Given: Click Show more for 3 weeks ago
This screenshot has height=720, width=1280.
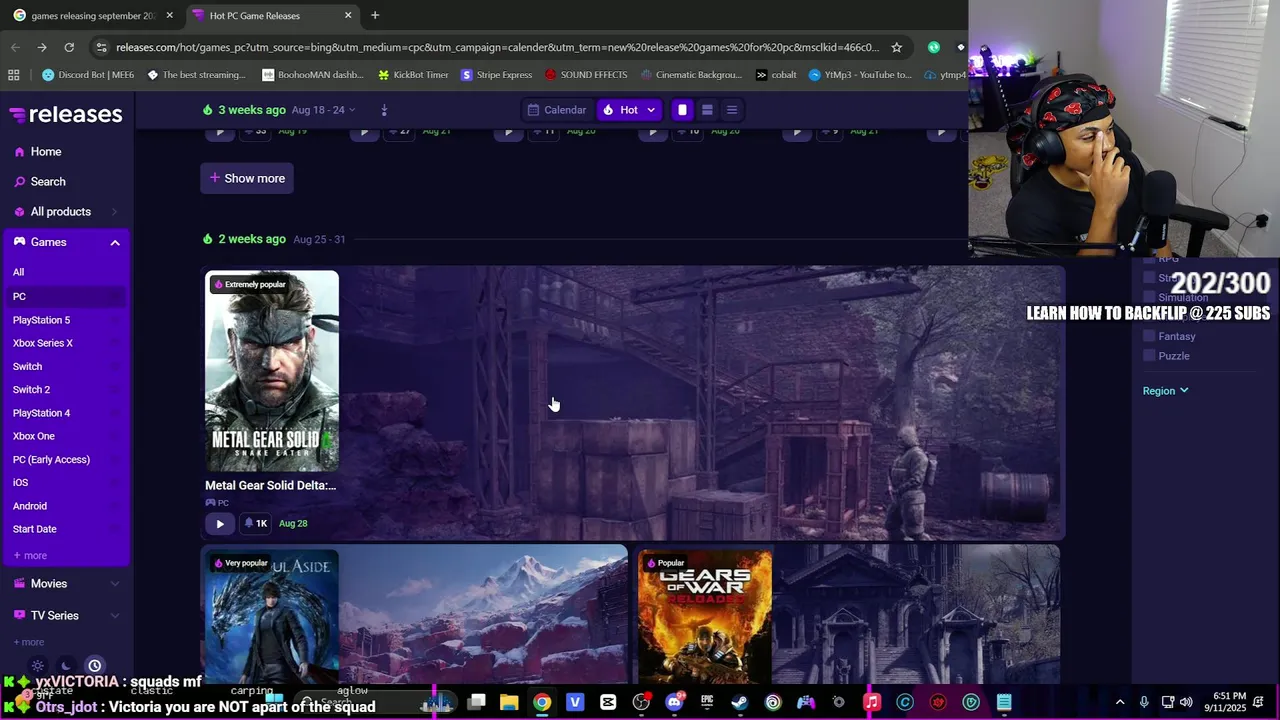Looking at the screenshot, I should [x=247, y=178].
